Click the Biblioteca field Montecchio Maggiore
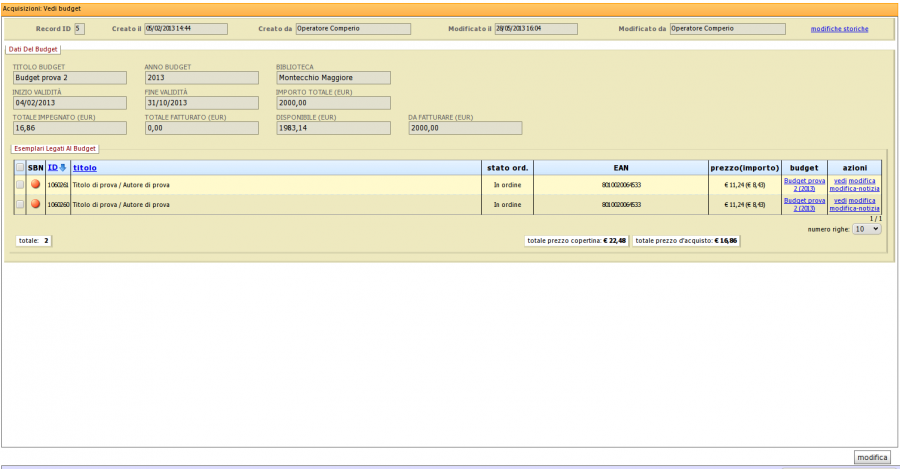 (x=333, y=77)
